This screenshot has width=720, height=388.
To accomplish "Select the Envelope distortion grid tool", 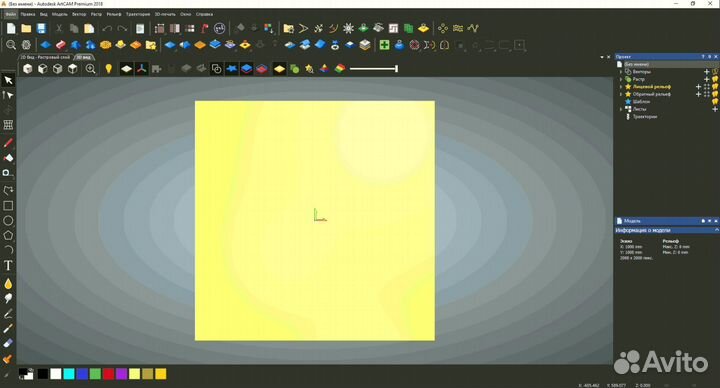I will tap(8, 124).
